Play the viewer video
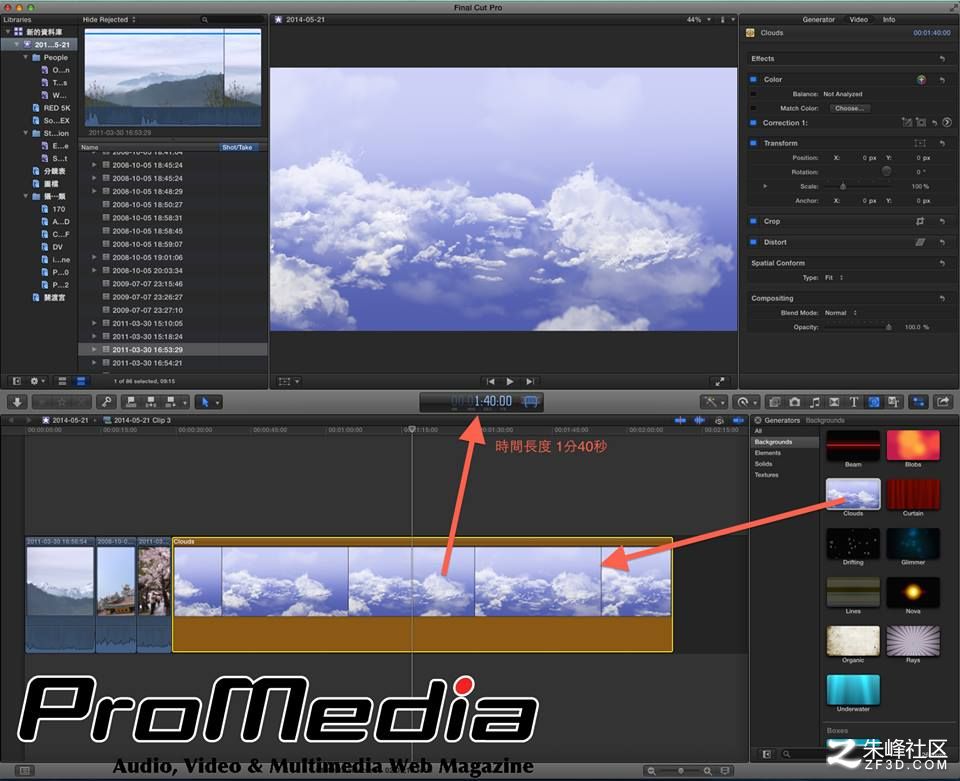Image resolution: width=960 pixels, height=781 pixels. point(510,381)
